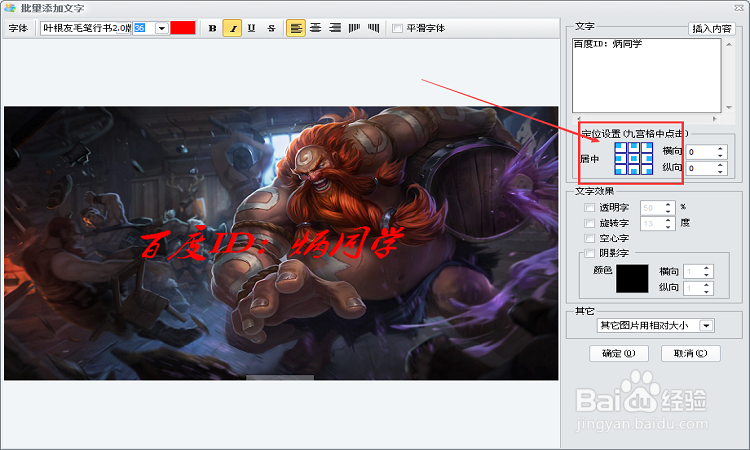750x450 pixels.
Task: Select the align right icon
Action: 335,28
